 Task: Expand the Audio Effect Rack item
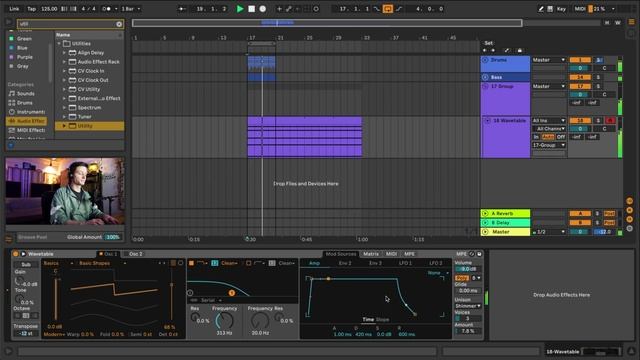(x=64, y=62)
